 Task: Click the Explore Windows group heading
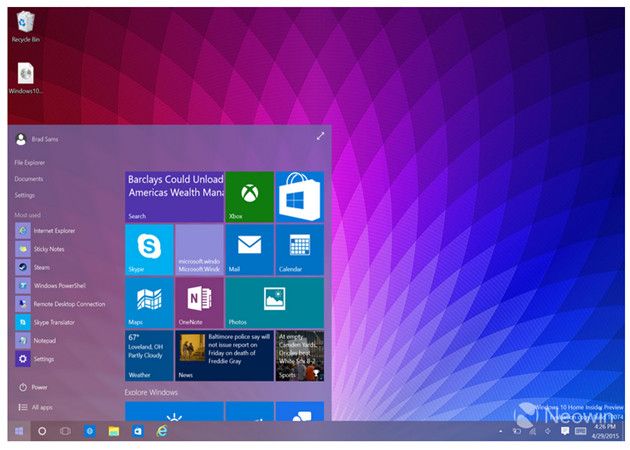151,392
